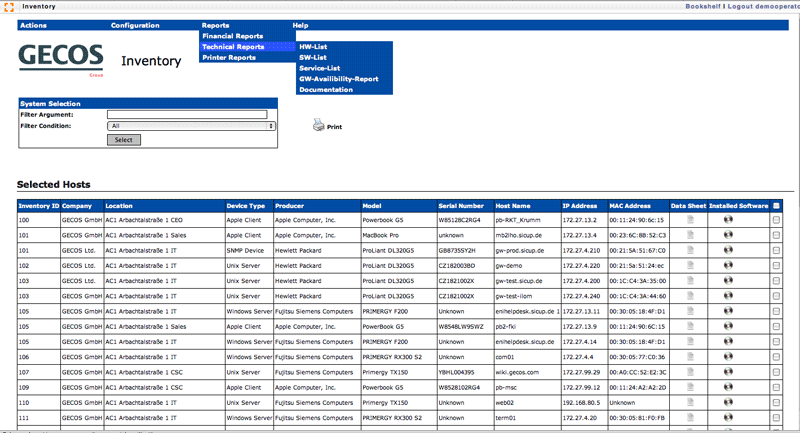This screenshot has height=433, width=800.
Task: Check the row for host gw-test.sicup.de
Action: tap(776, 281)
